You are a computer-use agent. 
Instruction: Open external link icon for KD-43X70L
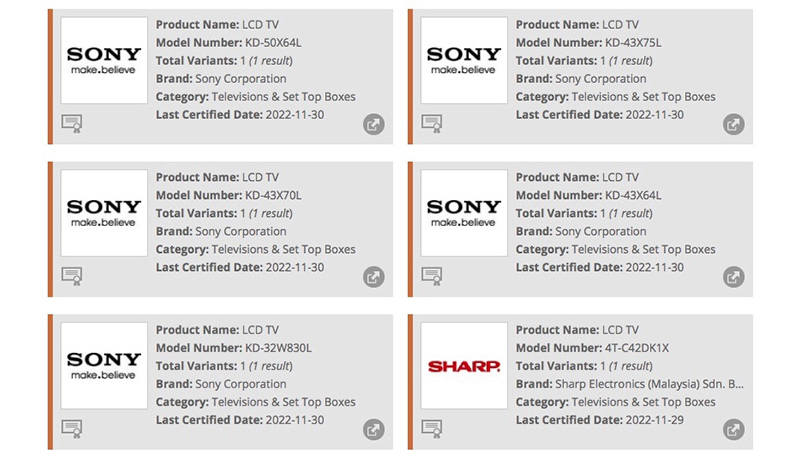pyautogui.click(x=373, y=277)
